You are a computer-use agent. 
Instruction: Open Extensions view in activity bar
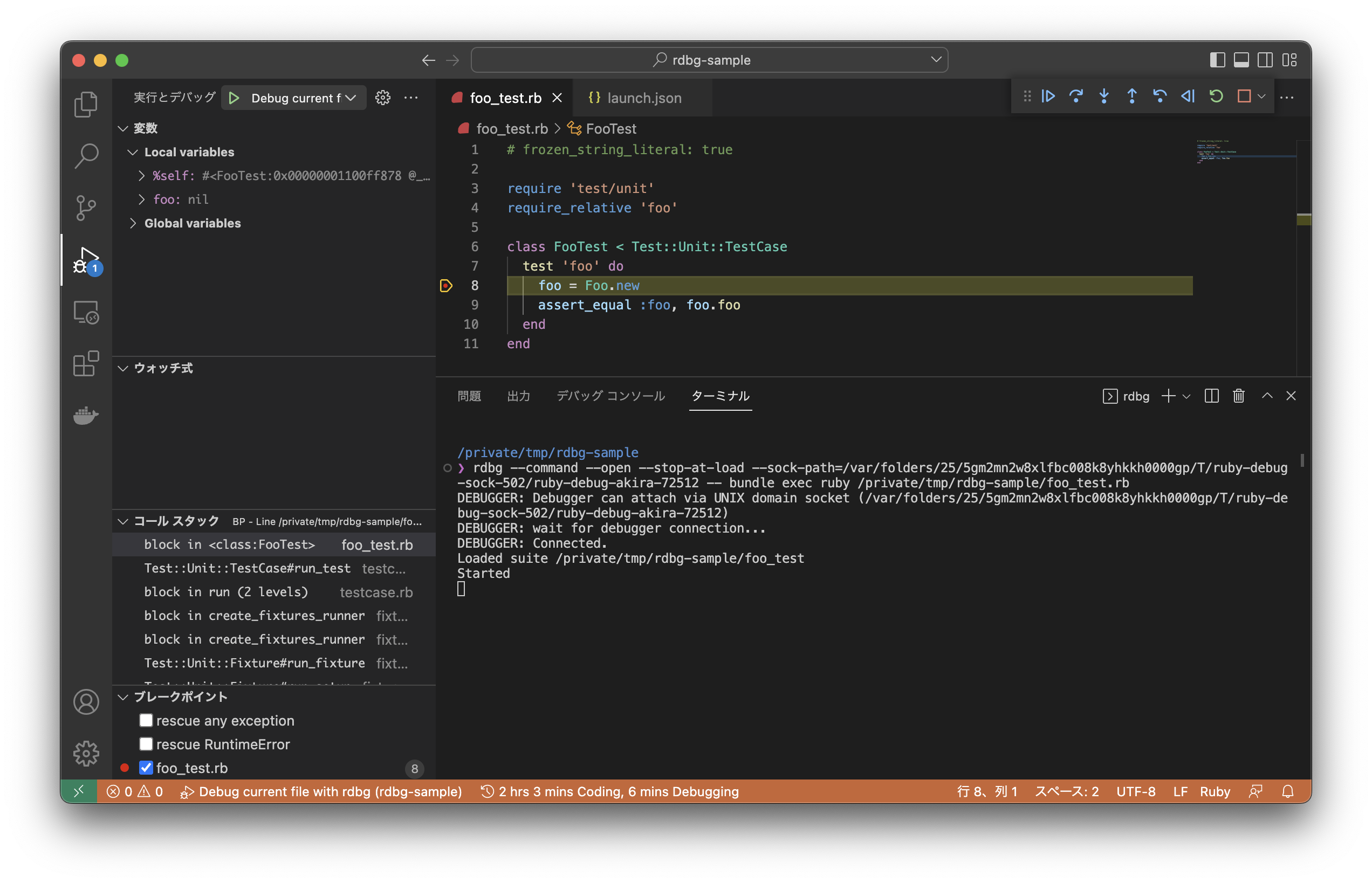click(86, 363)
